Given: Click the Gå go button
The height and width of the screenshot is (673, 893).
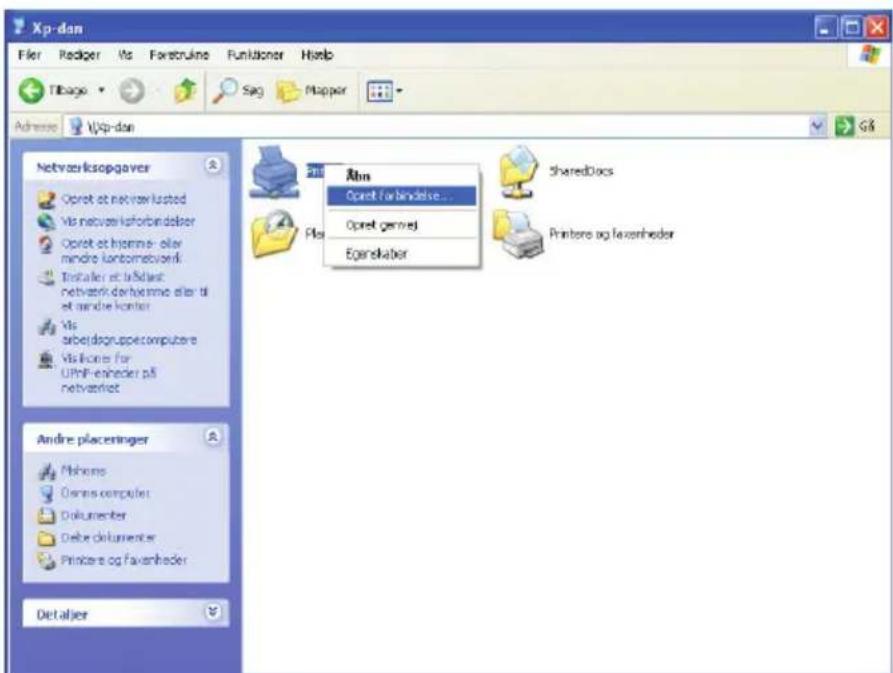Looking at the screenshot, I should pyautogui.click(x=855, y=126).
